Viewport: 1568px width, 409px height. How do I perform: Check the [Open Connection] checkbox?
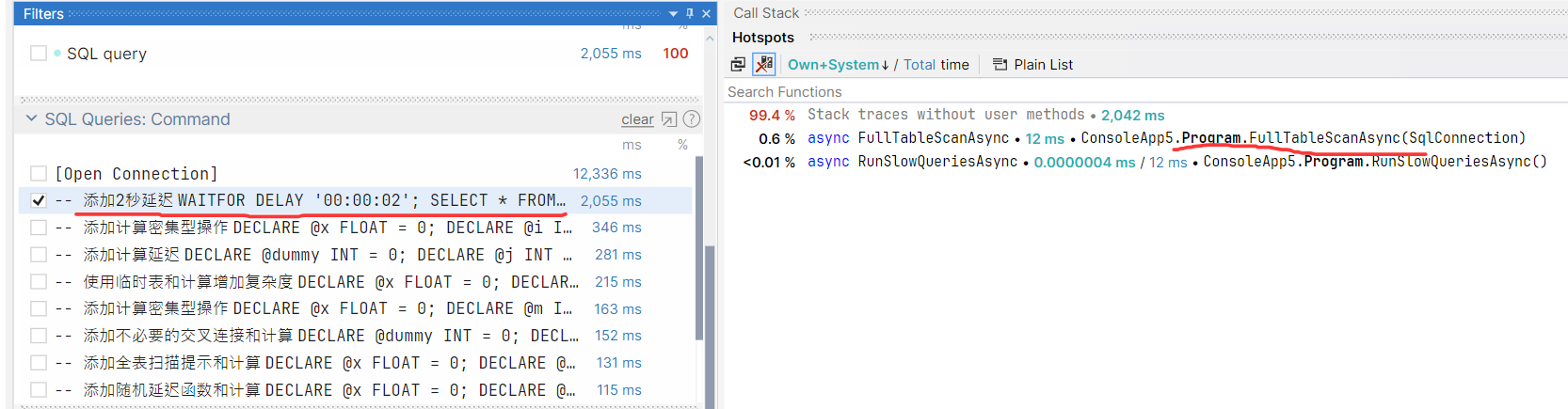click(x=39, y=174)
